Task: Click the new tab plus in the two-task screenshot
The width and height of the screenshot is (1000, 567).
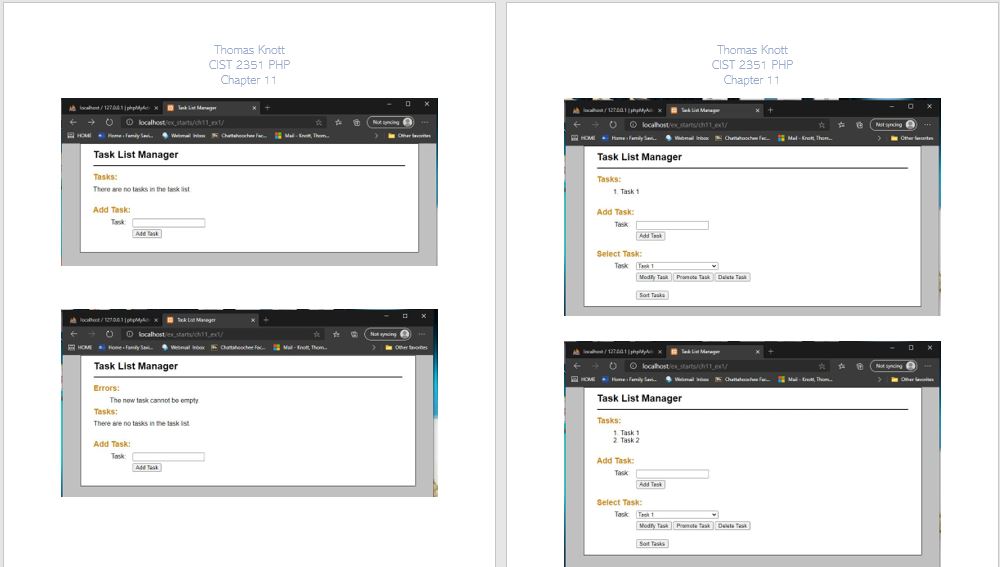Action: (x=770, y=351)
